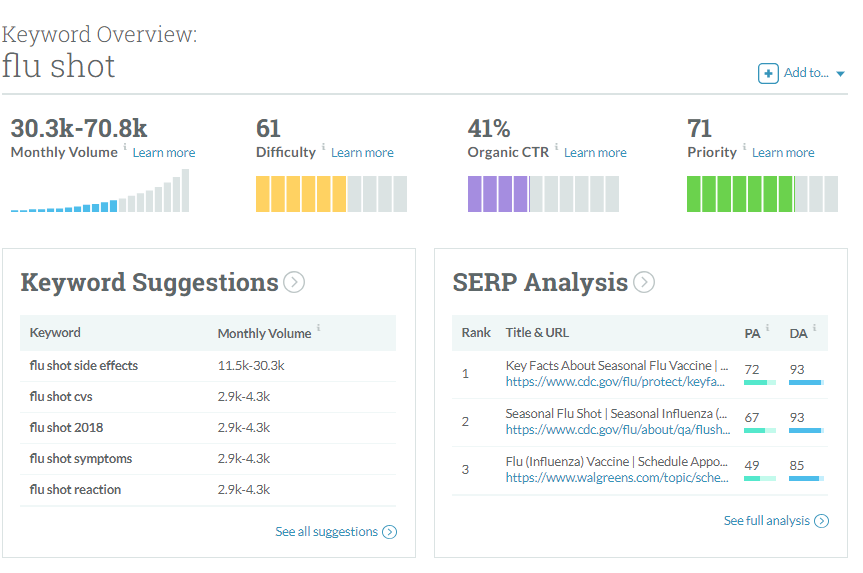Click Learn more next to Priority

783,153
